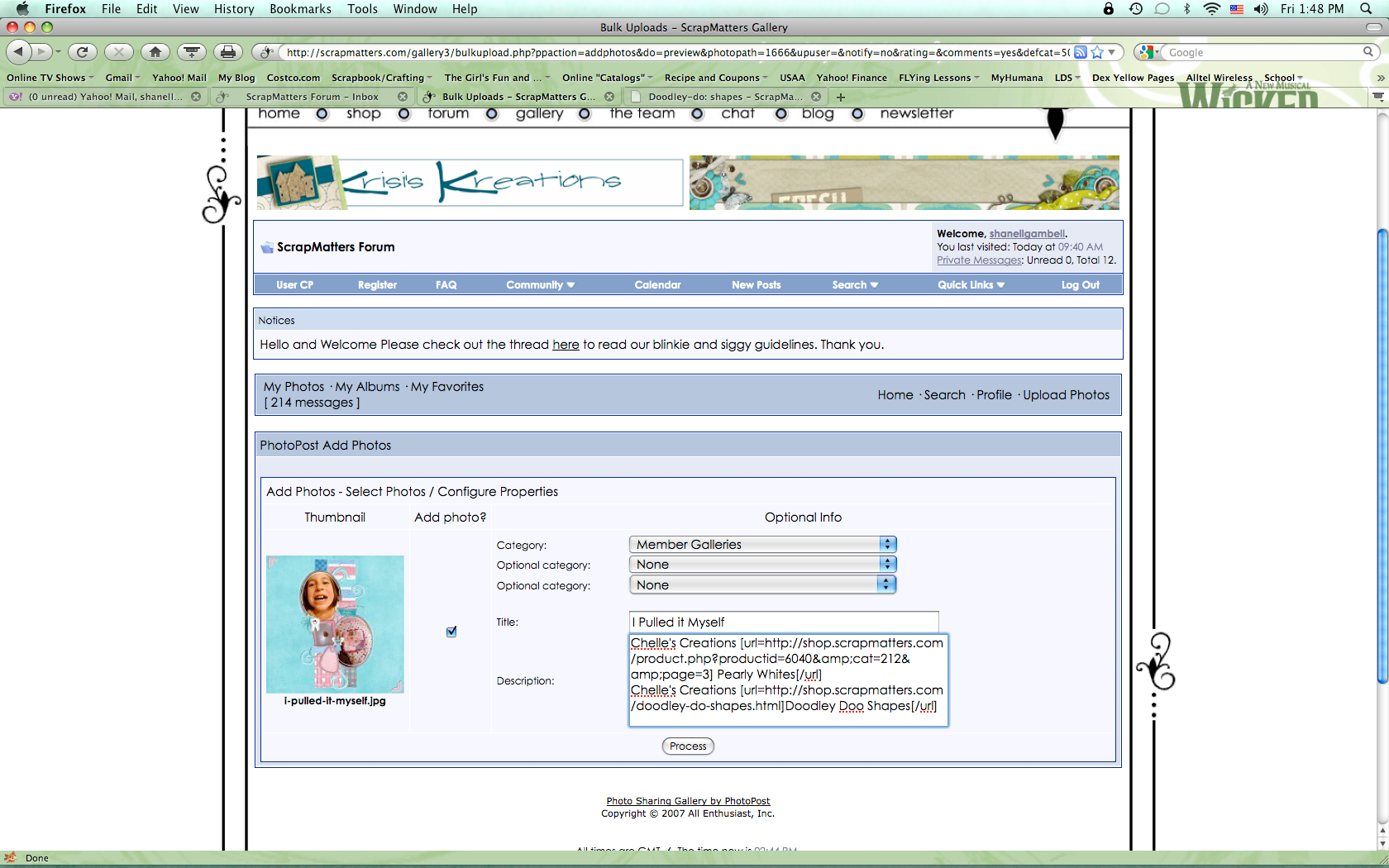Click the Stop loading toolbar icon

coord(118,52)
